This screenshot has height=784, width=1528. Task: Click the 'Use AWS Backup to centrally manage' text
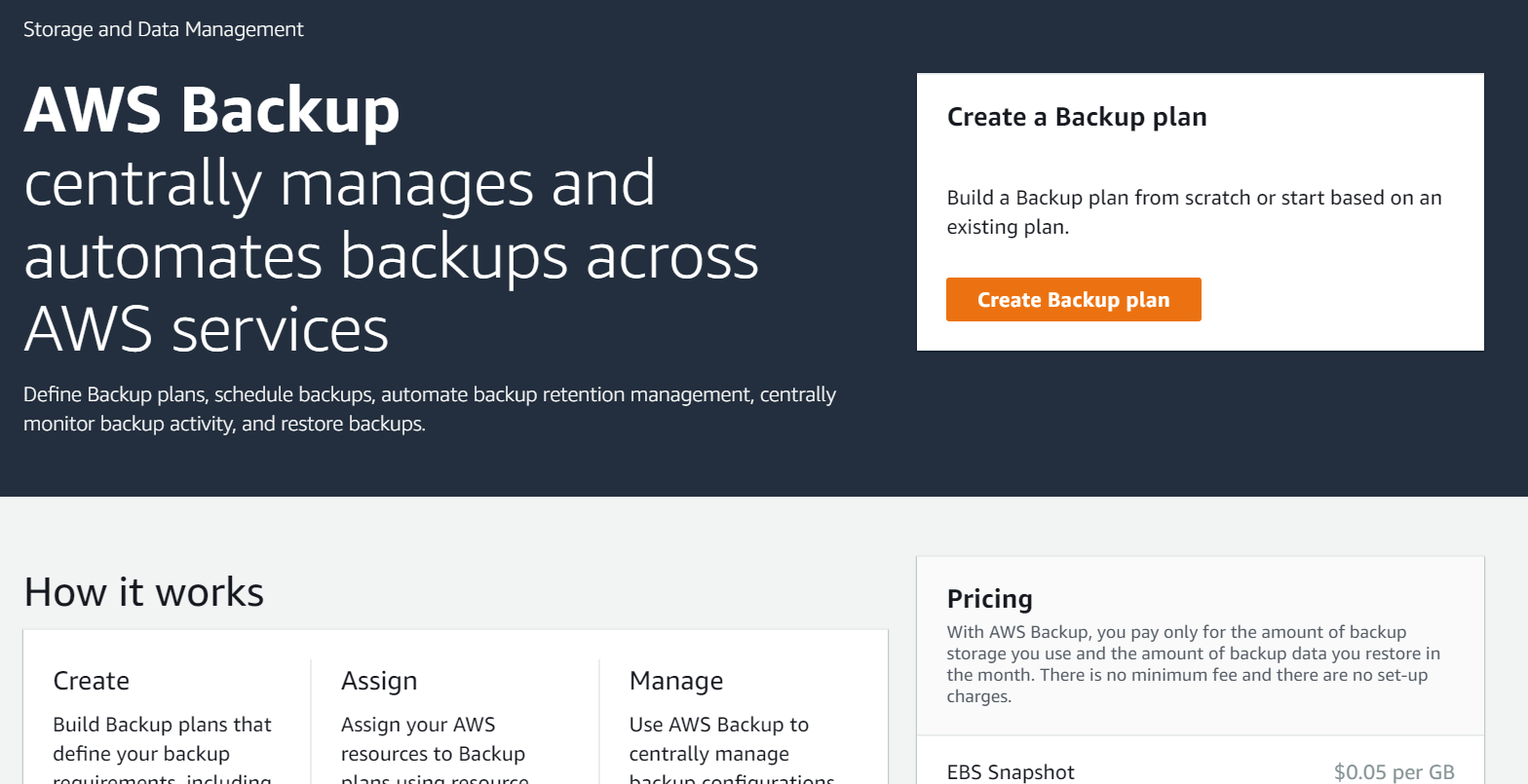(732, 751)
